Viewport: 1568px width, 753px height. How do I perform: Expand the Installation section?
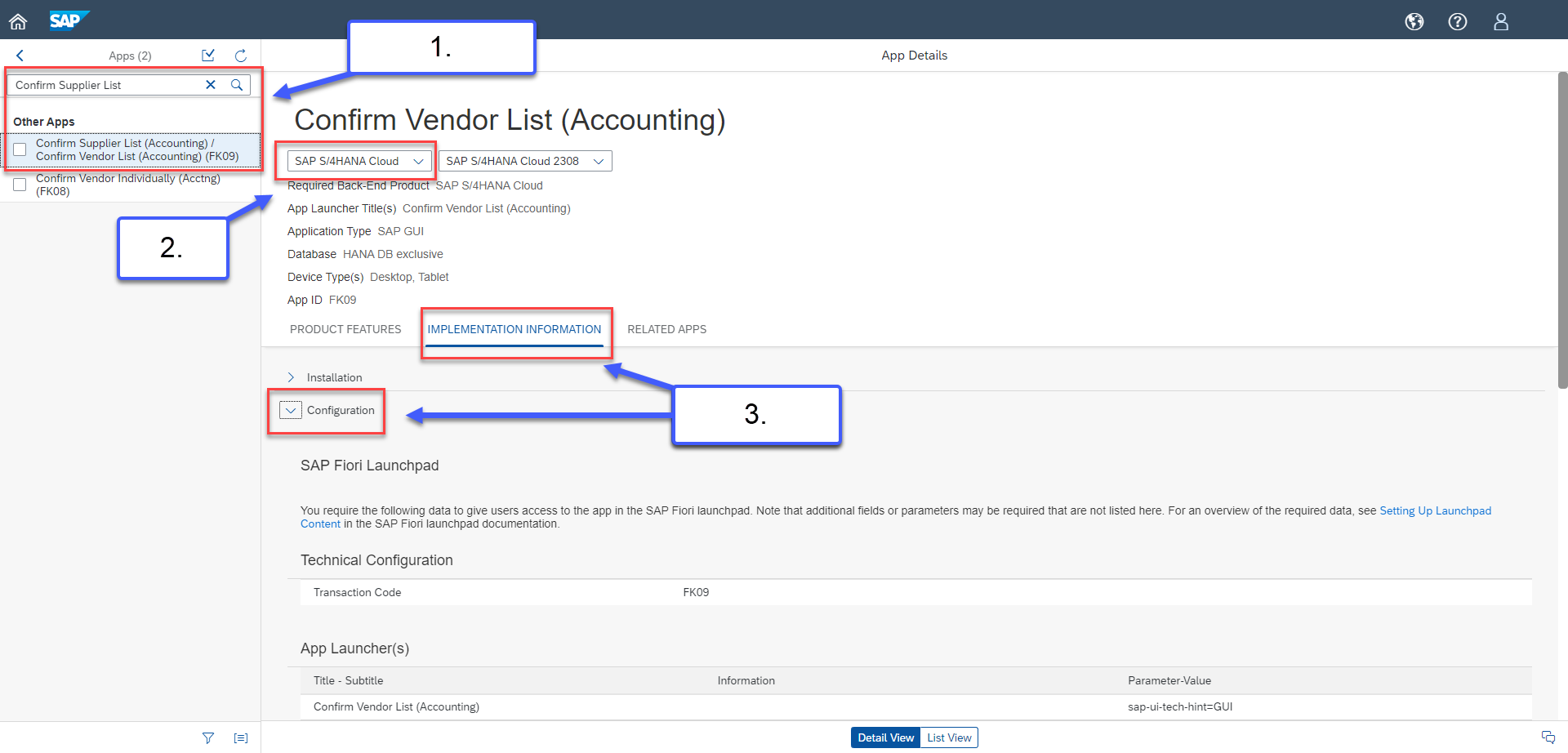[292, 377]
